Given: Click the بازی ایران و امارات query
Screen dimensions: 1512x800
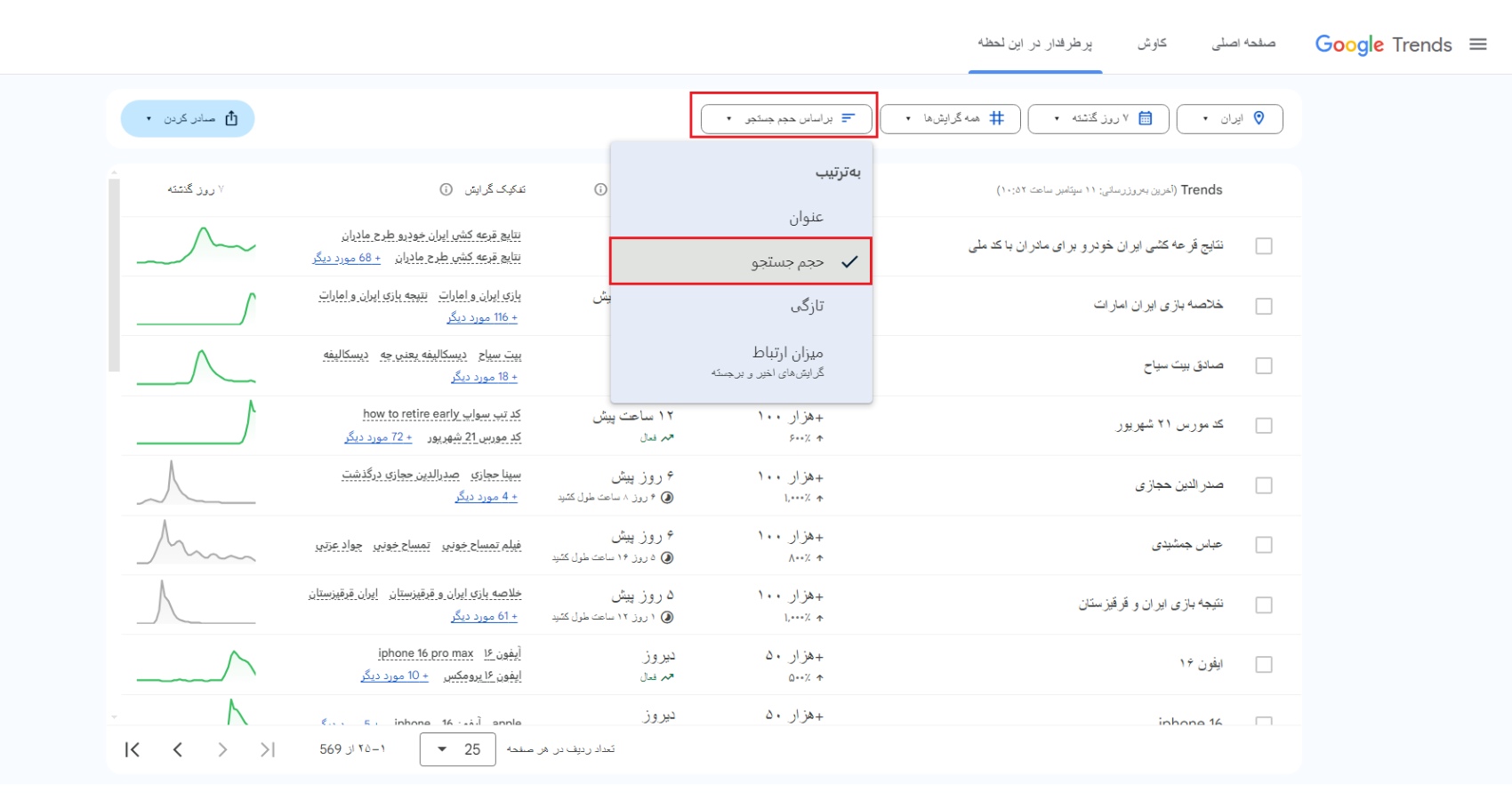Looking at the screenshot, I should 479,295.
